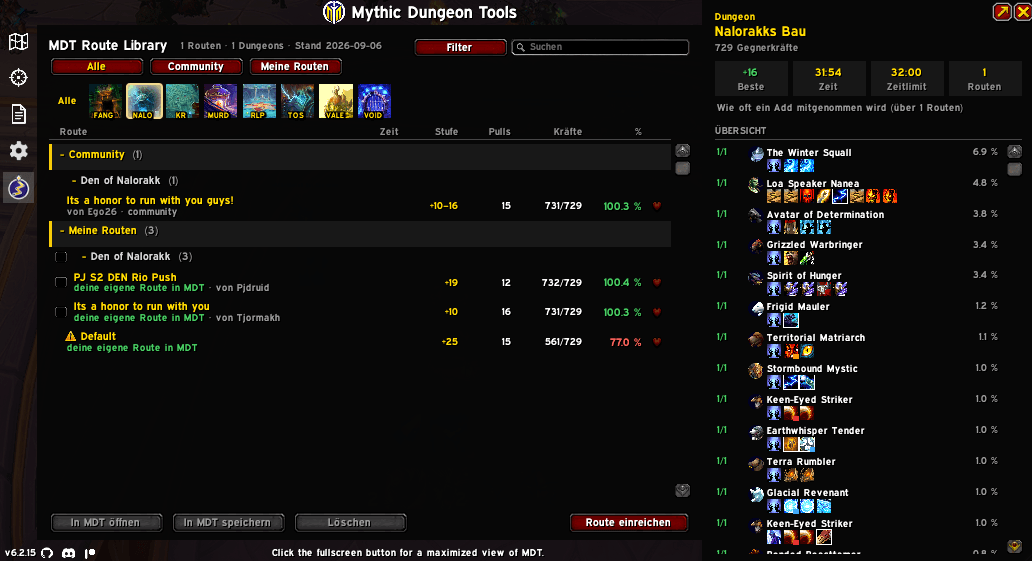Open the map view sidebar icon

[18, 41]
